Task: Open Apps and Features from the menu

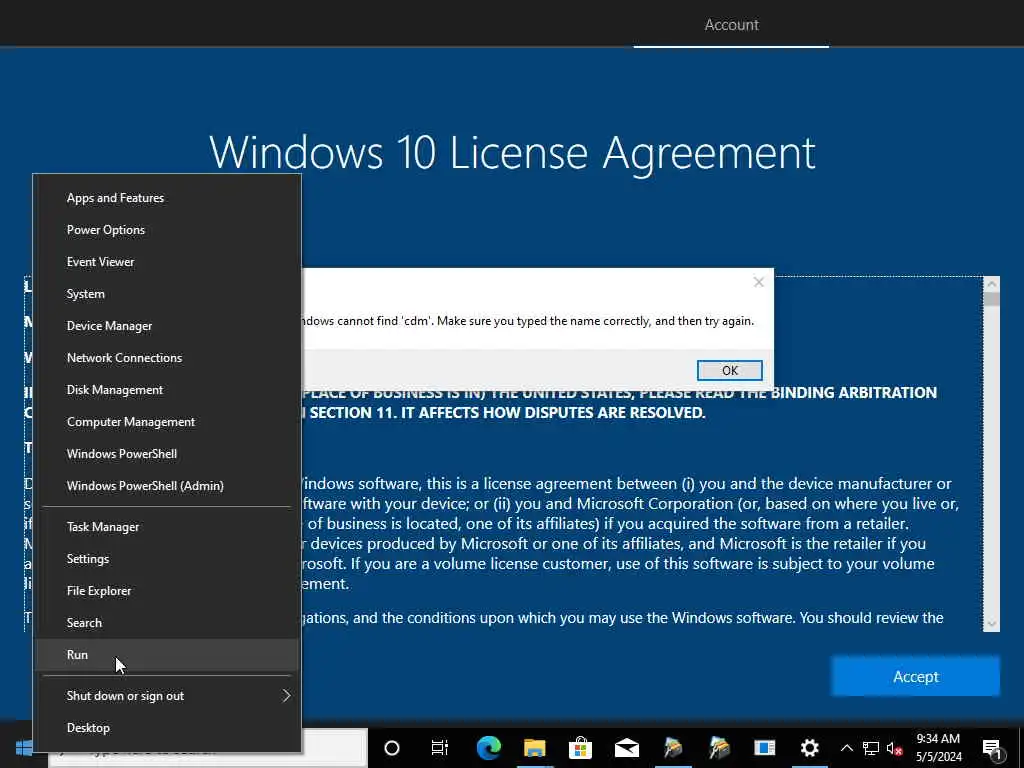Action: click(x=167, y=198)
